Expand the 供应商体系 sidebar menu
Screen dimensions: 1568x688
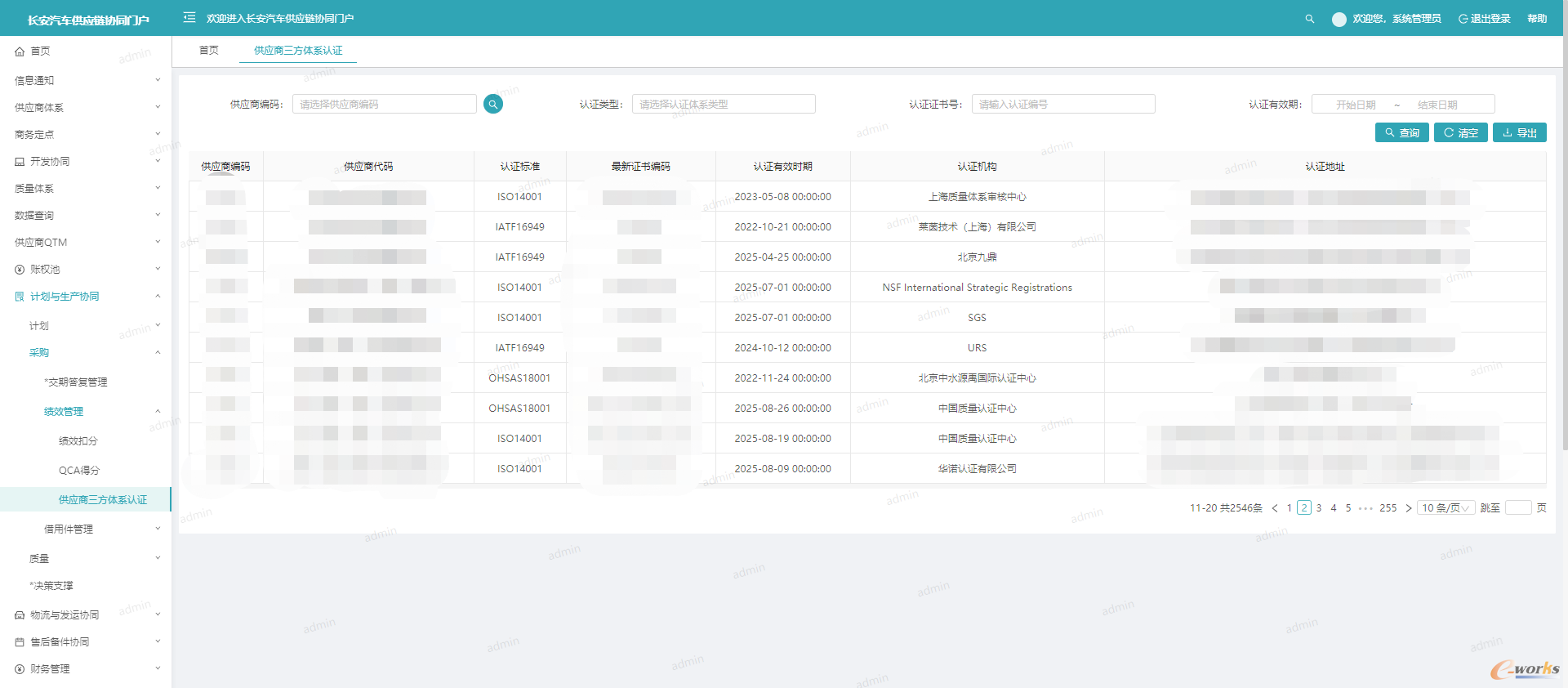(x=86, y=107)
